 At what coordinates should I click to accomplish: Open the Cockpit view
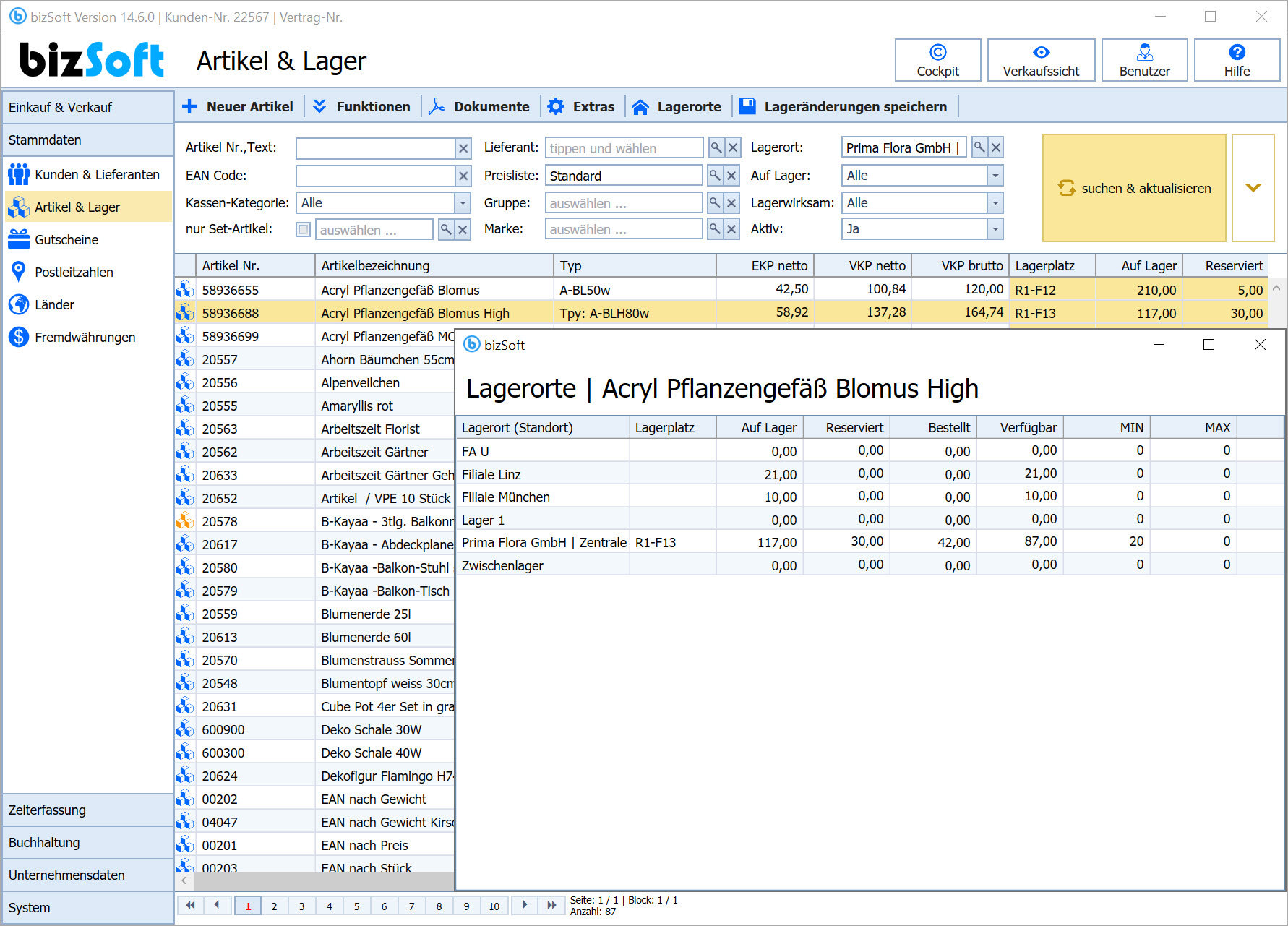pyautogui.click(x=937, y=60)
